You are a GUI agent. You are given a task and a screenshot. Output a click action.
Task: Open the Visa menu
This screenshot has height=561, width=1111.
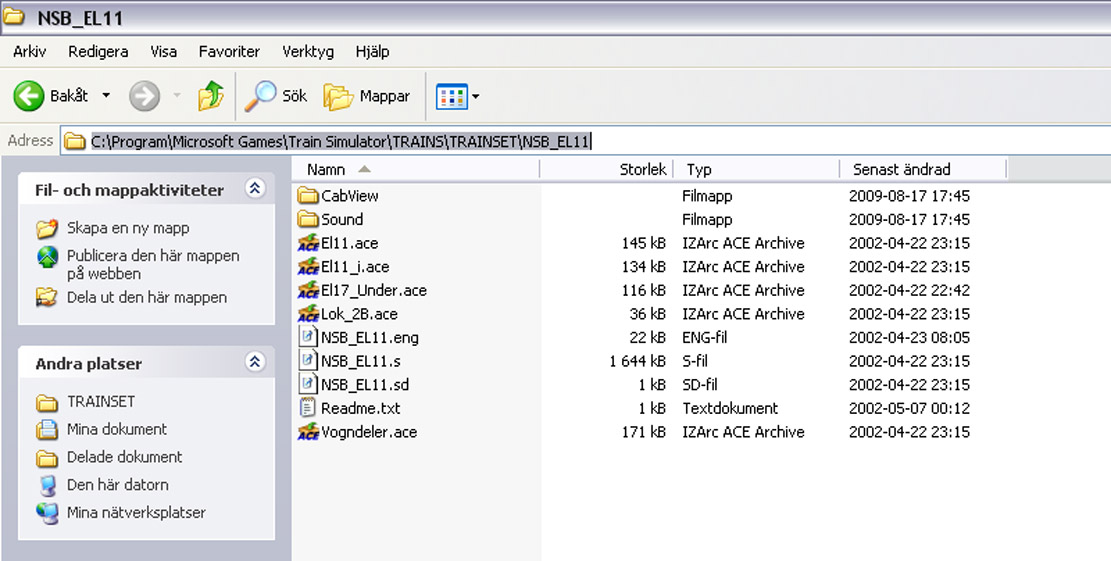(164, 52)
